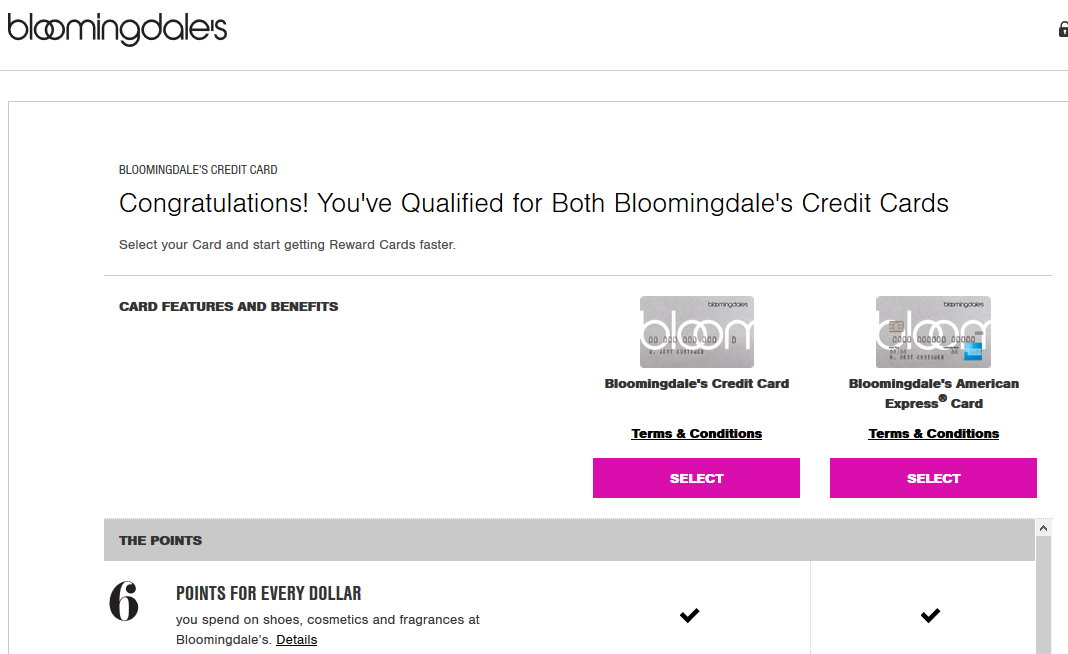
Task: Open Terms & Conditions for Bloomingdale's Credit Card
Action: pyautogui.click(x=696, y=434)
